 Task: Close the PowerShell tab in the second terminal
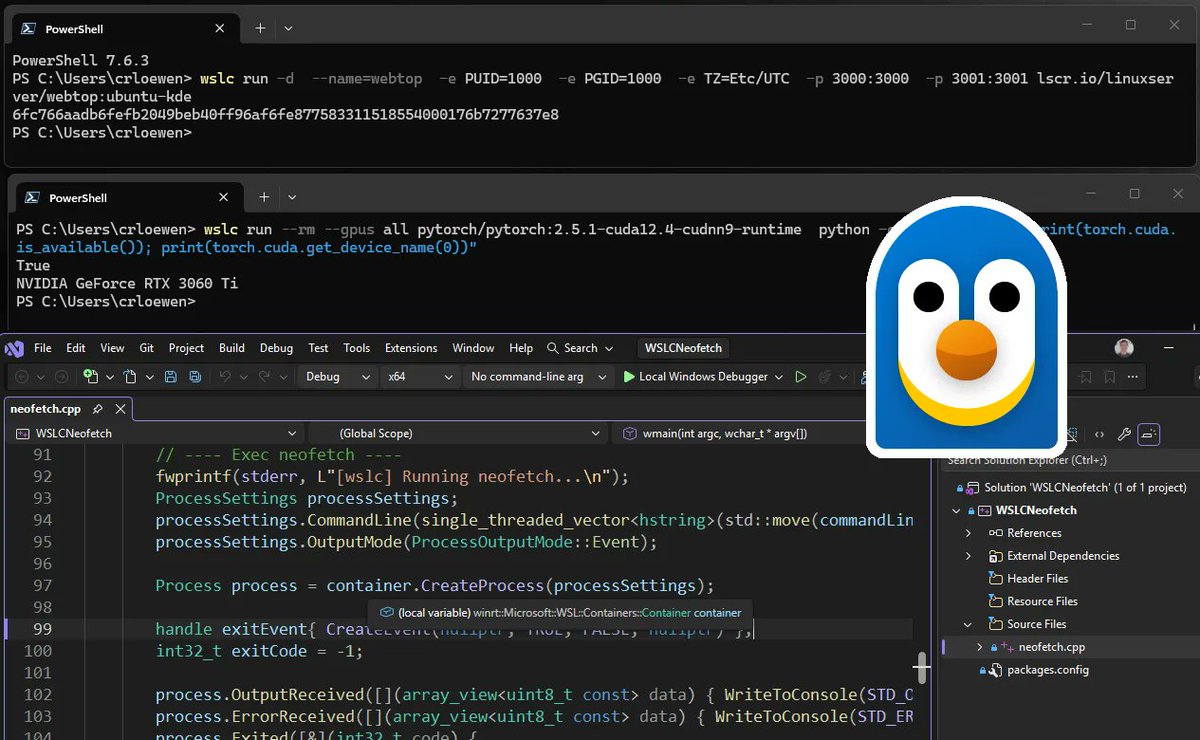tap(224, 197)
